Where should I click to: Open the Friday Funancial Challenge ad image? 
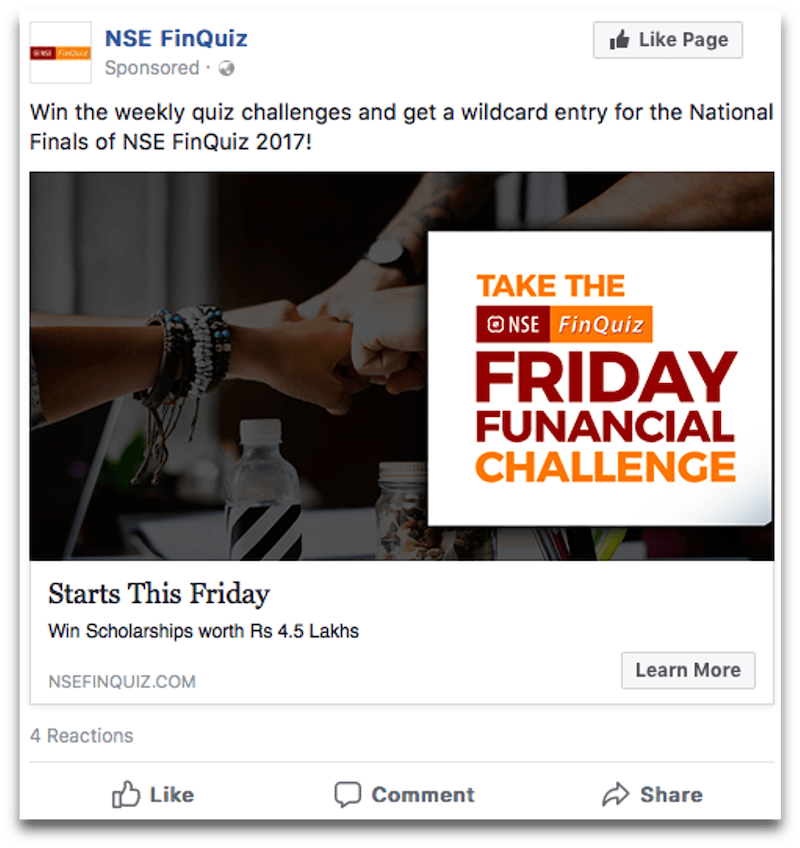[402, 366]
